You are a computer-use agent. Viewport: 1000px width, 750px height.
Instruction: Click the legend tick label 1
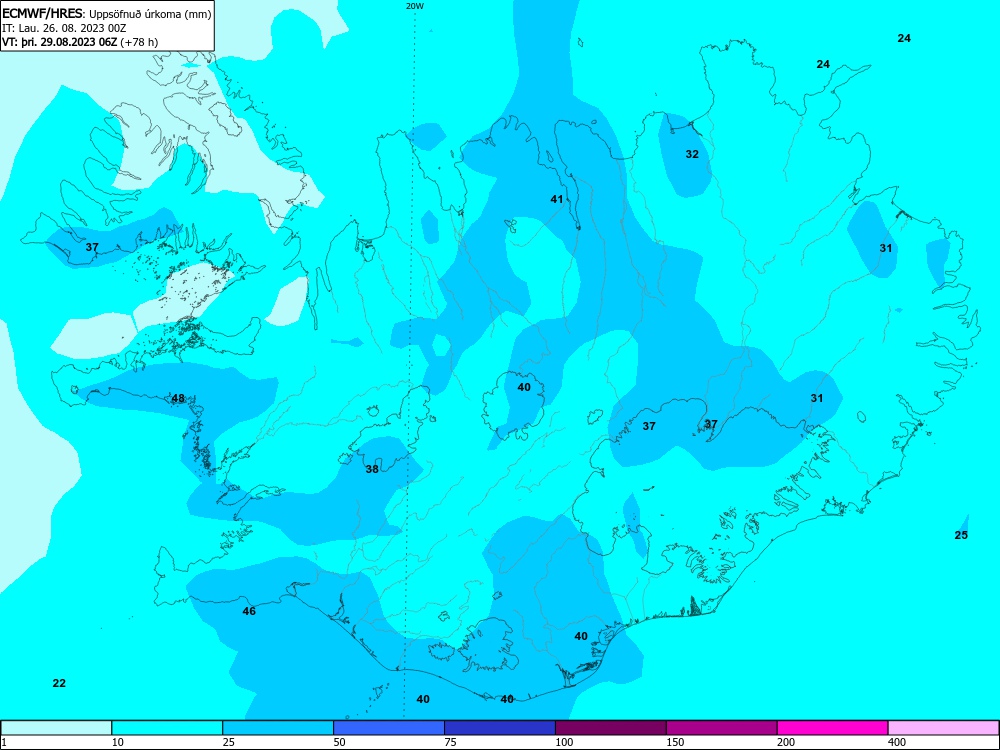[x=4, y=742]
